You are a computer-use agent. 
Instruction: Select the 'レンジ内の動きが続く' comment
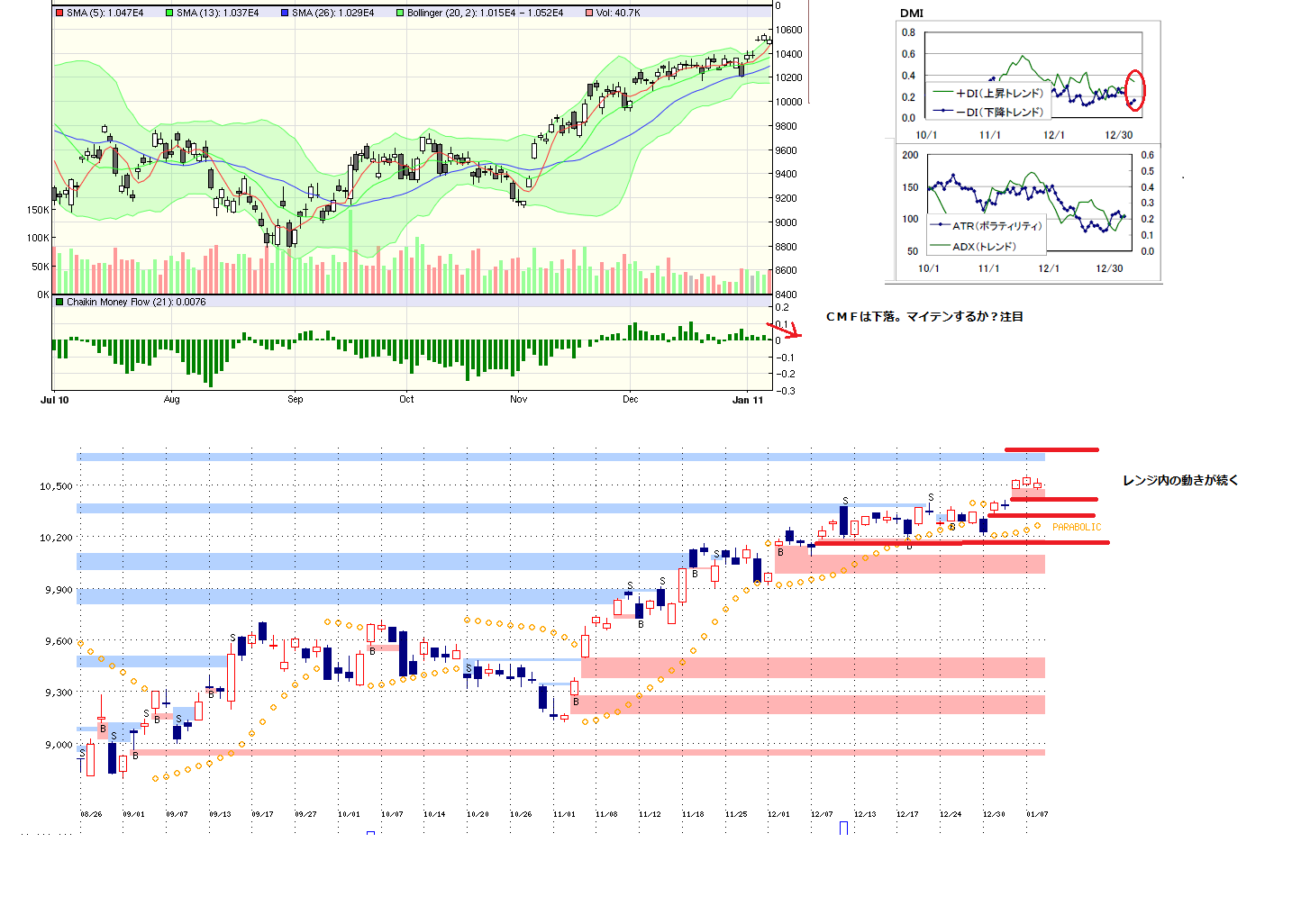point(1180,480)
